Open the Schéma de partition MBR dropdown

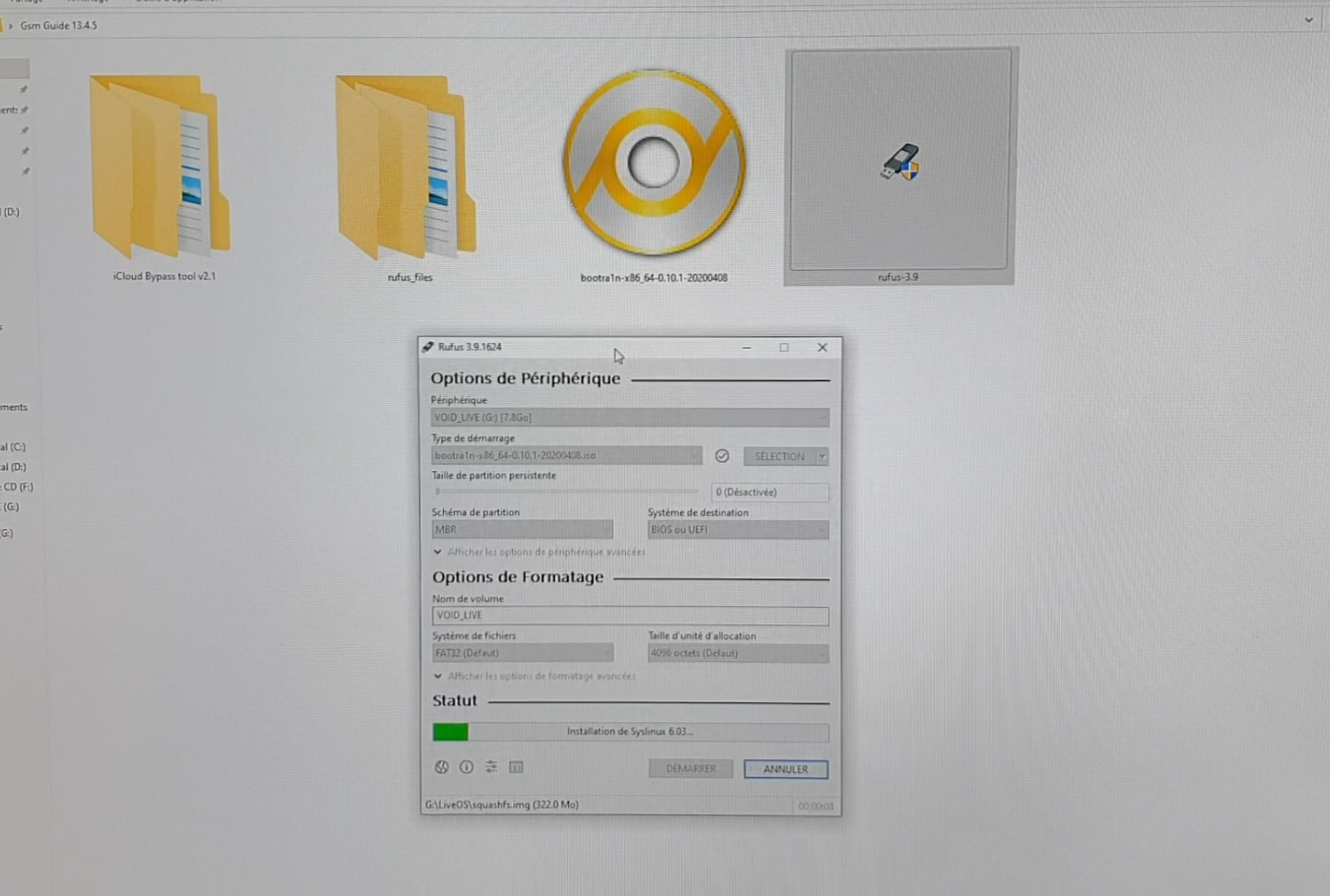[522, 529]
